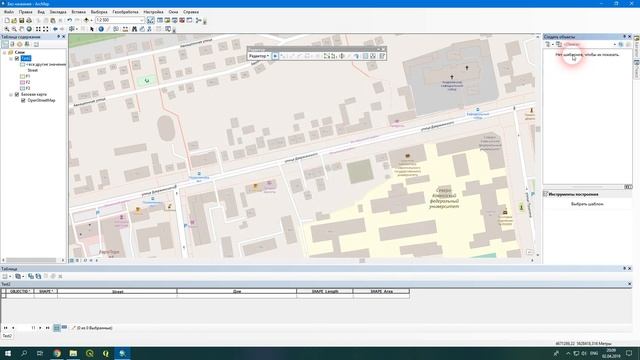Show all records view button
640x360 pixels.
coord(57,328)
